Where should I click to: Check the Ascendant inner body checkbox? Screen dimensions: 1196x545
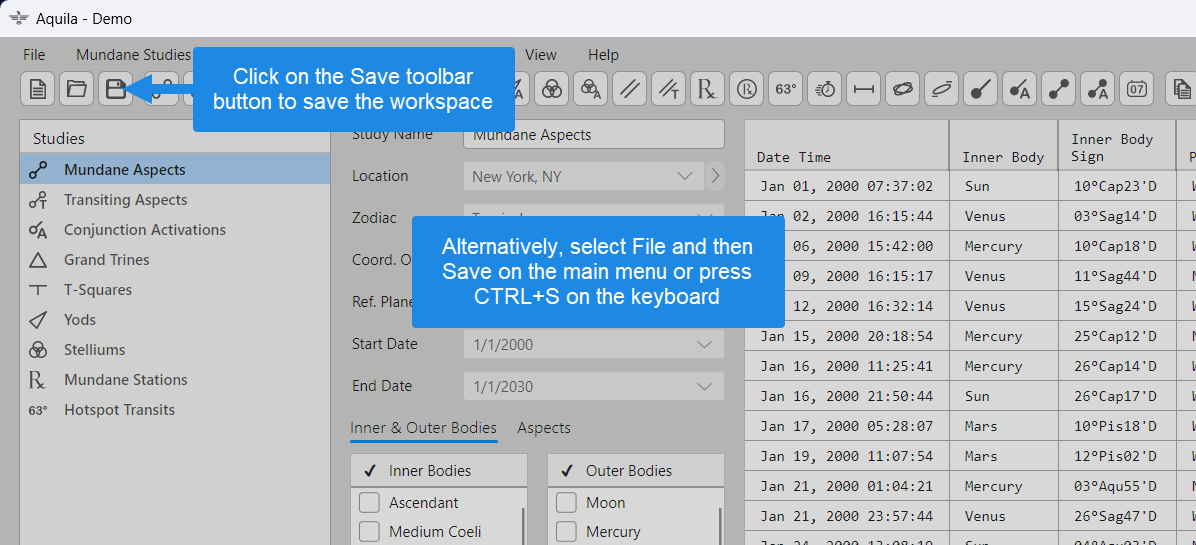click(369, 502)
